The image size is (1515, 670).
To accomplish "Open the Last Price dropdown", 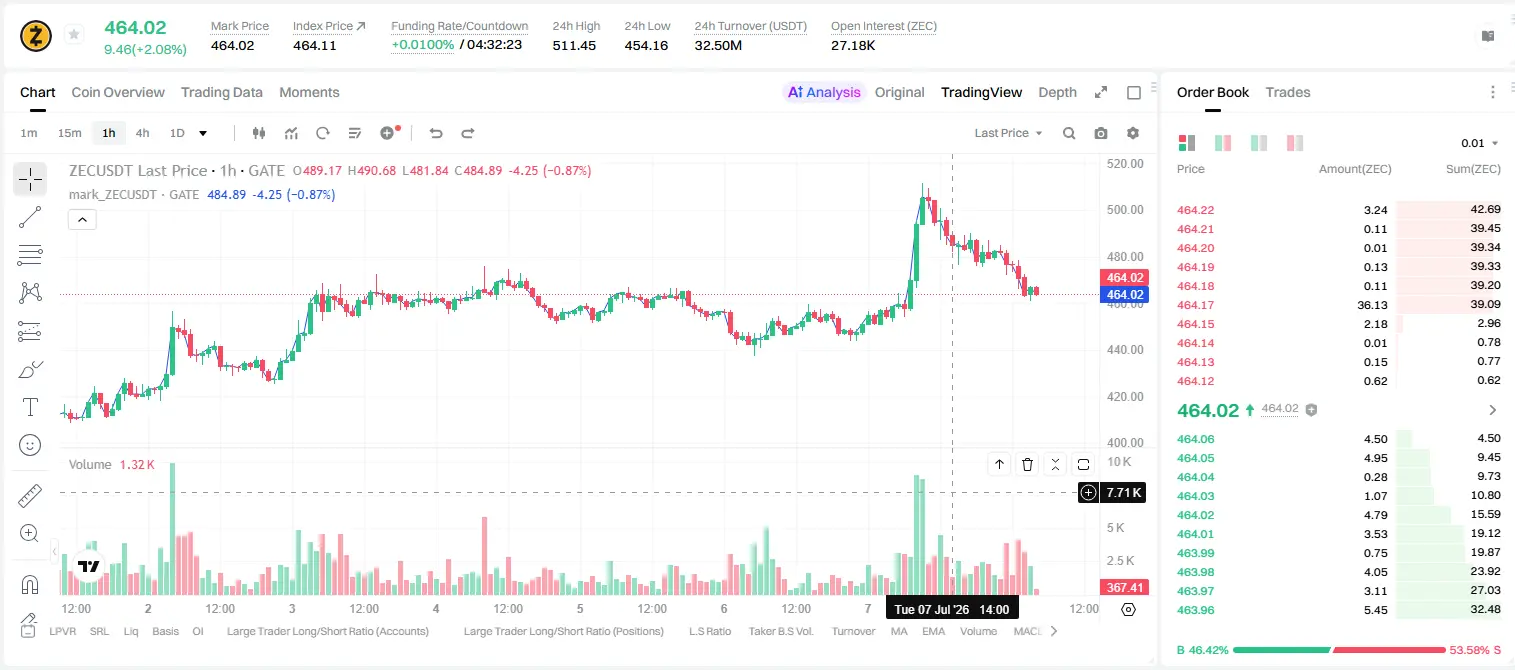I will (x=1008, y=133).
